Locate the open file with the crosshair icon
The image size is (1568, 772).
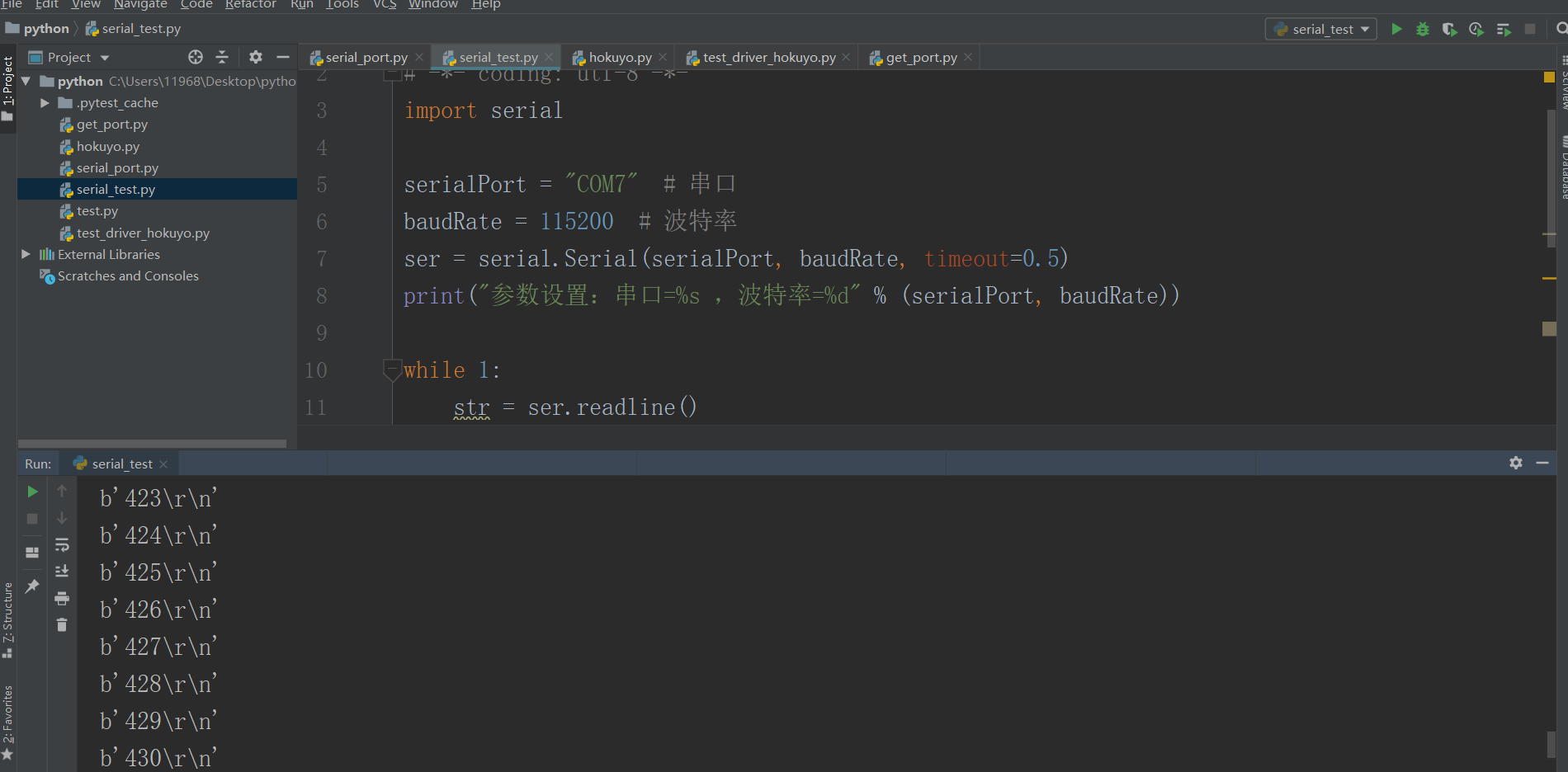pos(196,57)
